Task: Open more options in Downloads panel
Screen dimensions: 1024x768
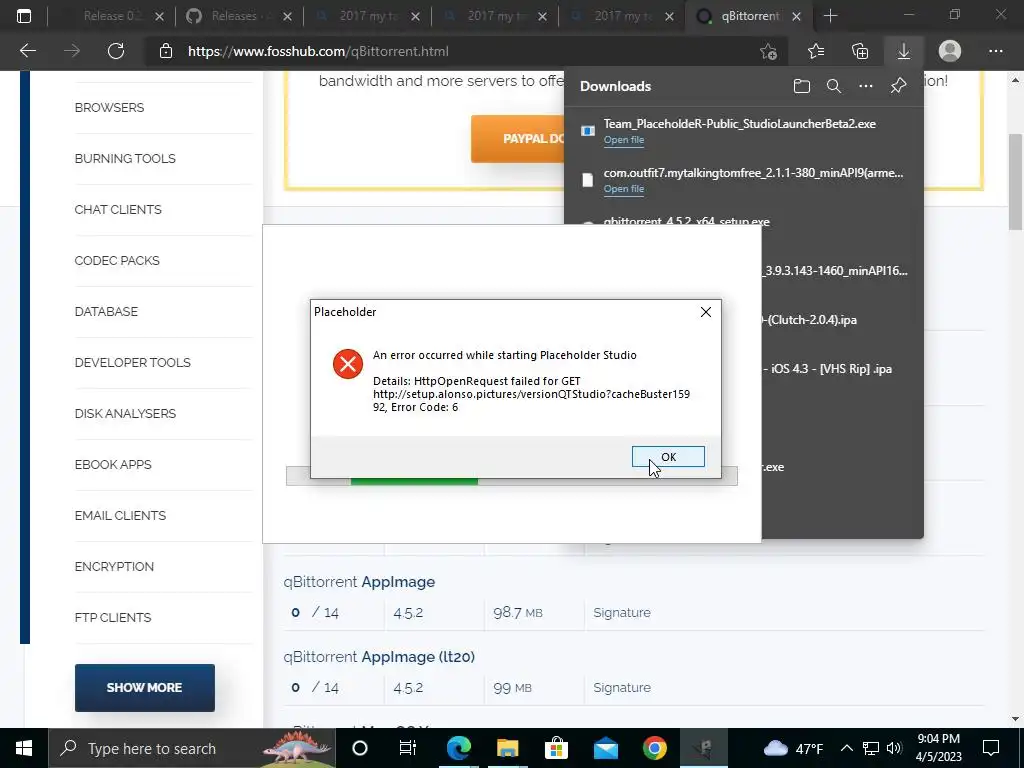Action: [866, 86]
